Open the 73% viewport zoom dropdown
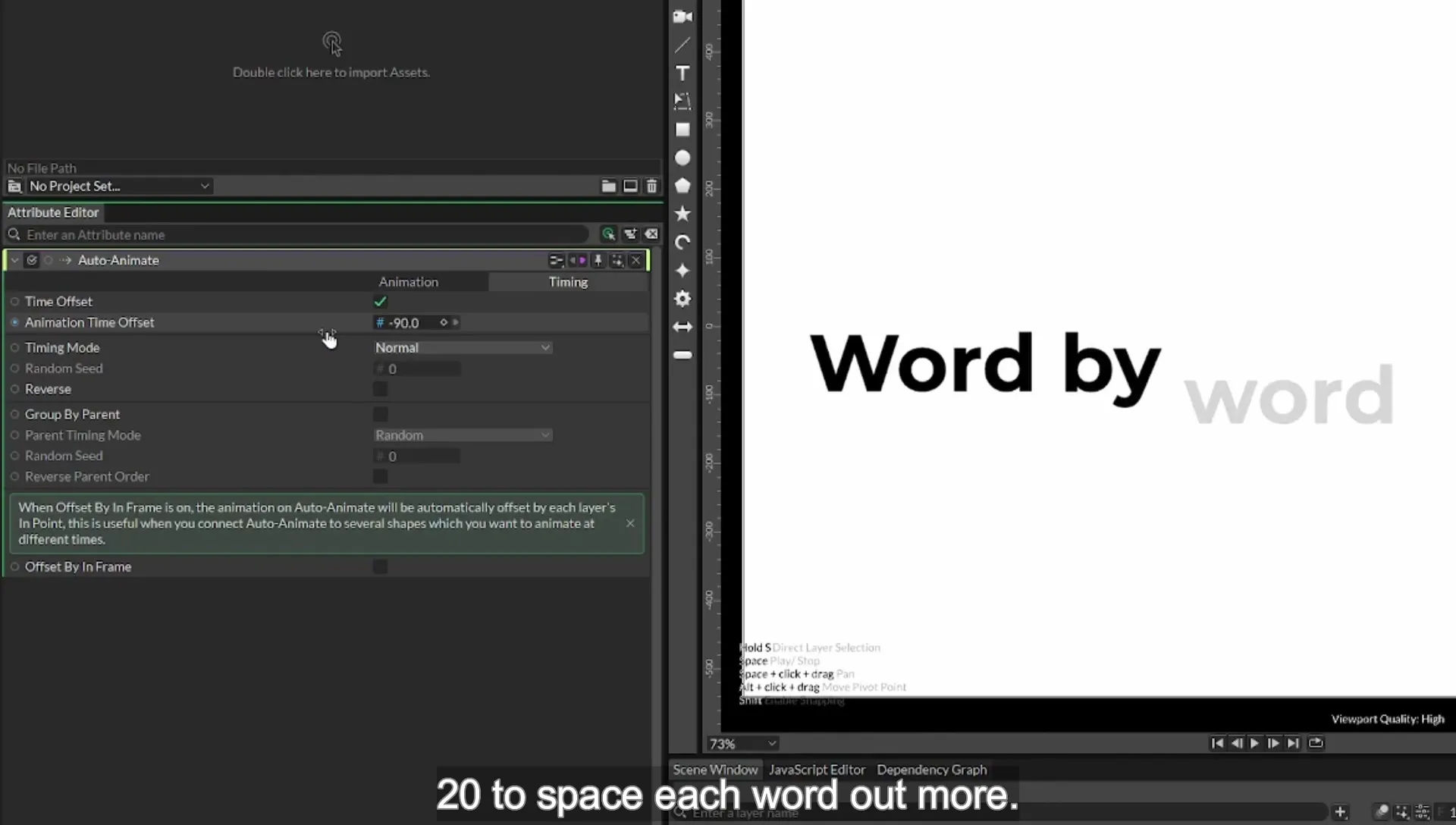This screenshot has width=1456, height=825. tap(742, 744)
